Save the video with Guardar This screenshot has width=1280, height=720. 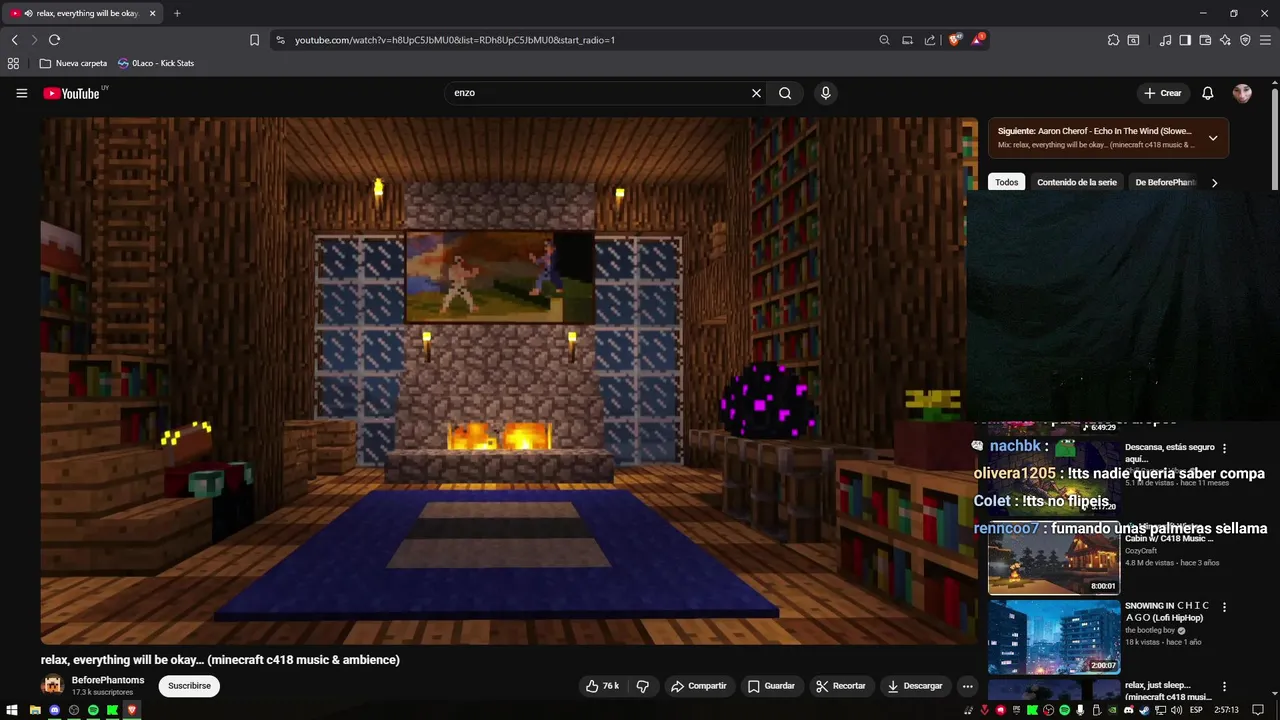click(771, 686)
